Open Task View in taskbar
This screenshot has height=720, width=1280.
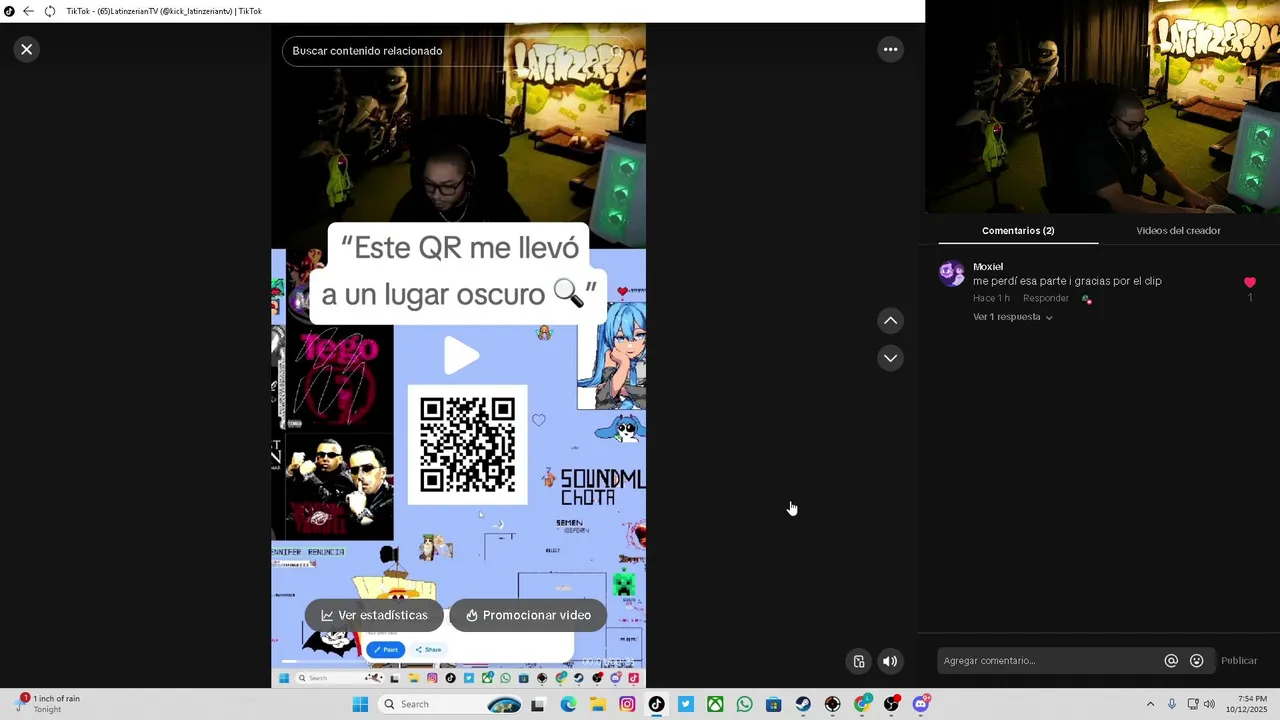(538, 704)
